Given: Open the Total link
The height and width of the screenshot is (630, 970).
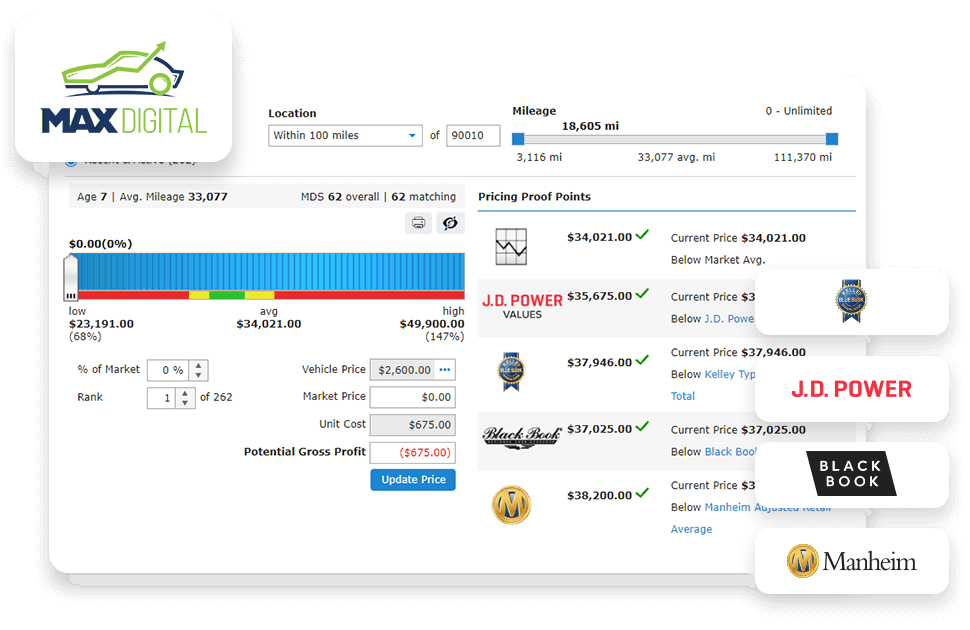Looking at the screenshot, I should point(683,396).
